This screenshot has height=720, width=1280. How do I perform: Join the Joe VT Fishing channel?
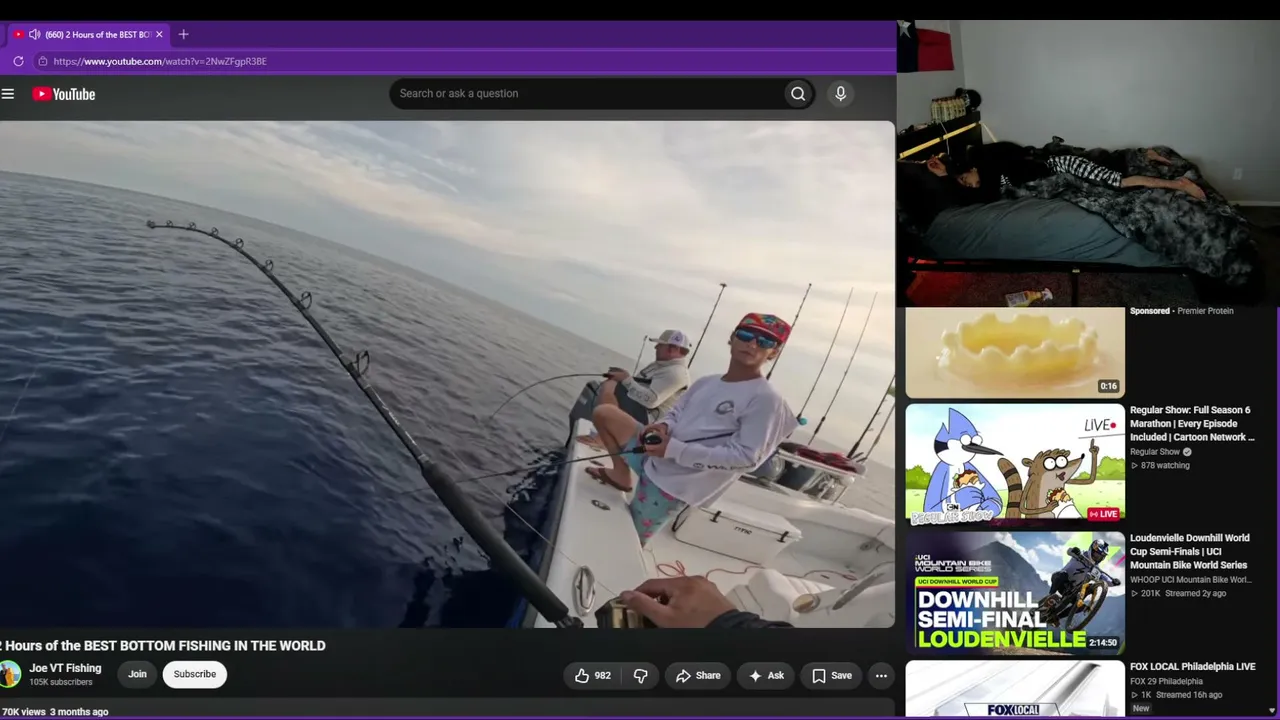(x=137, y=674)
